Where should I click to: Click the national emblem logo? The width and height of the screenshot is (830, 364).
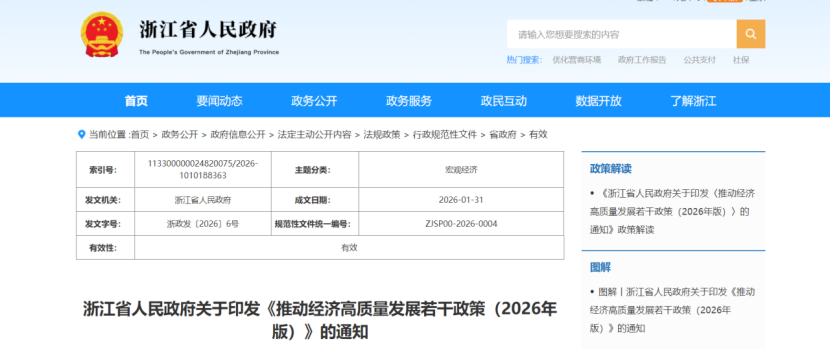(x=102, y=35)
